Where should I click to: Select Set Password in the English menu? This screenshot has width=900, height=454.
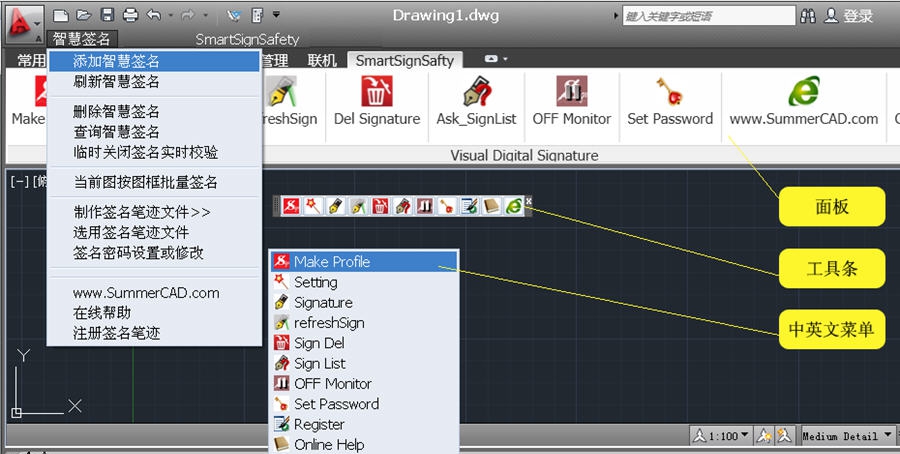coord(364,404)
